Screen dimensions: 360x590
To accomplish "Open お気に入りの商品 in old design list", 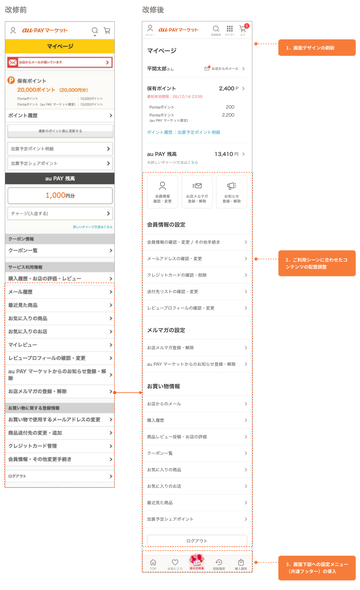I will (60, 318).
